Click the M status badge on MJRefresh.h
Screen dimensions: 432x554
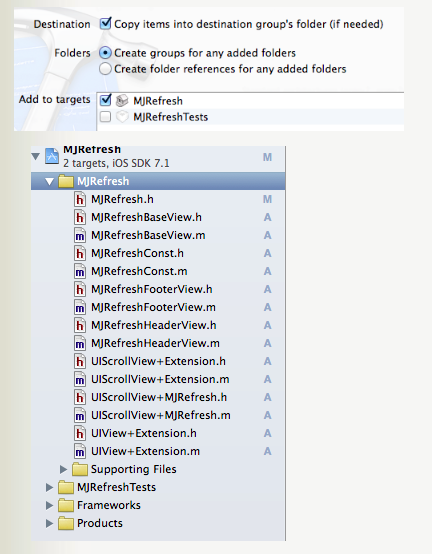pos(267,200)
